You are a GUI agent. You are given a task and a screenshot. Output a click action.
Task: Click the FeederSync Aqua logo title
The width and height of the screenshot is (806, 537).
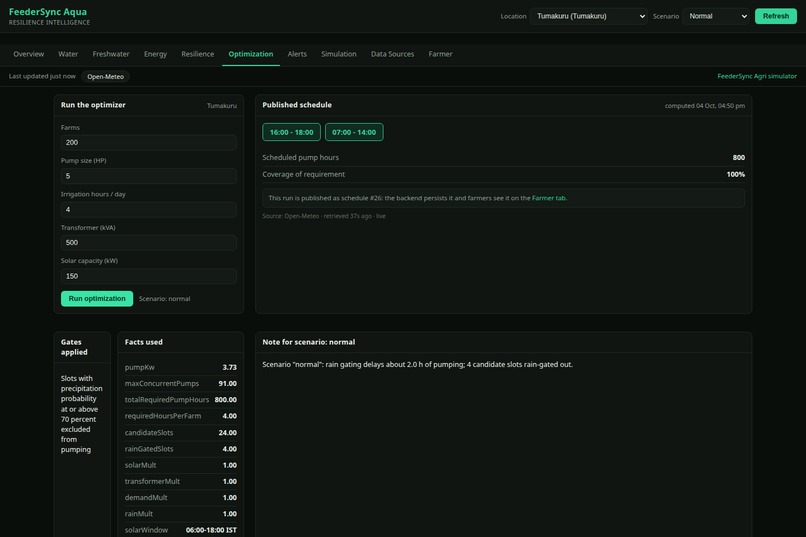48,12
